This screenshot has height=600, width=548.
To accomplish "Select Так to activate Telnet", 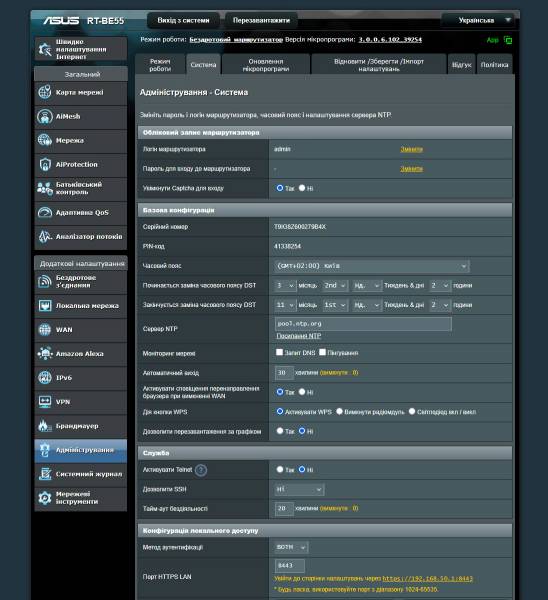I will tap(280, 469).
